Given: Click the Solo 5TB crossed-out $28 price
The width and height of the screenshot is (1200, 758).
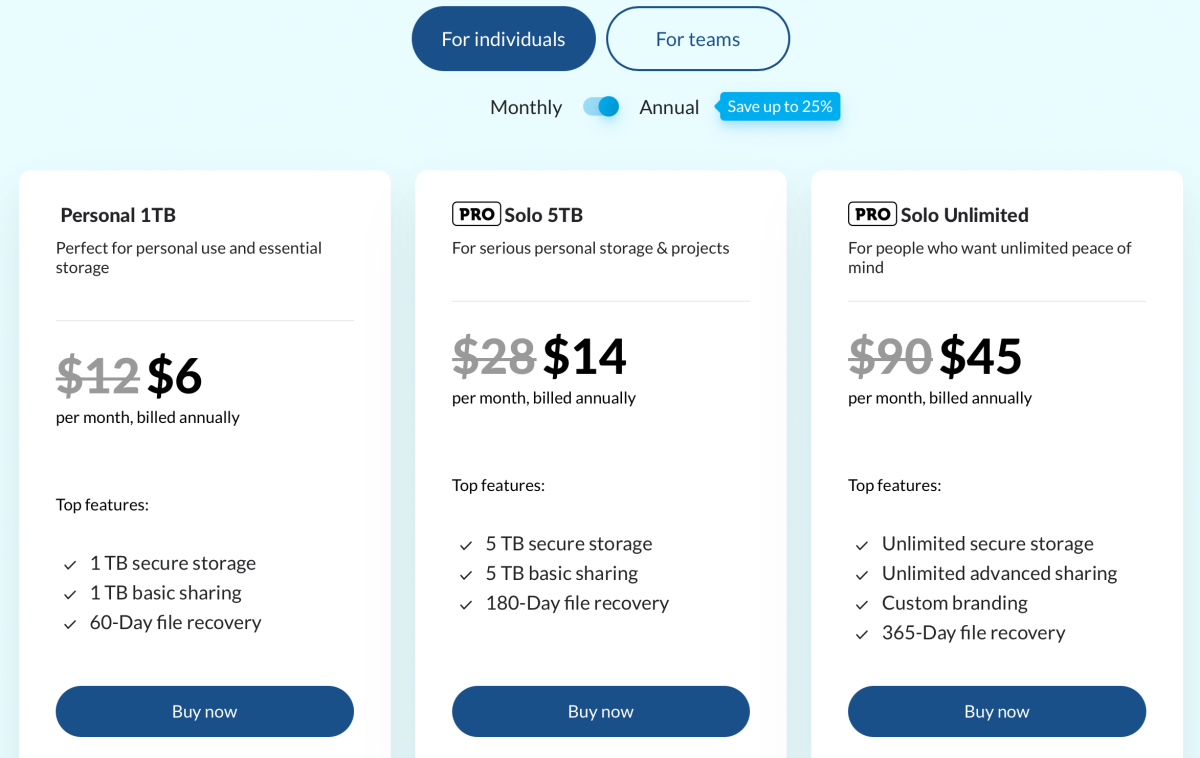Looking at the screenshot, I should tap(494, 356).
